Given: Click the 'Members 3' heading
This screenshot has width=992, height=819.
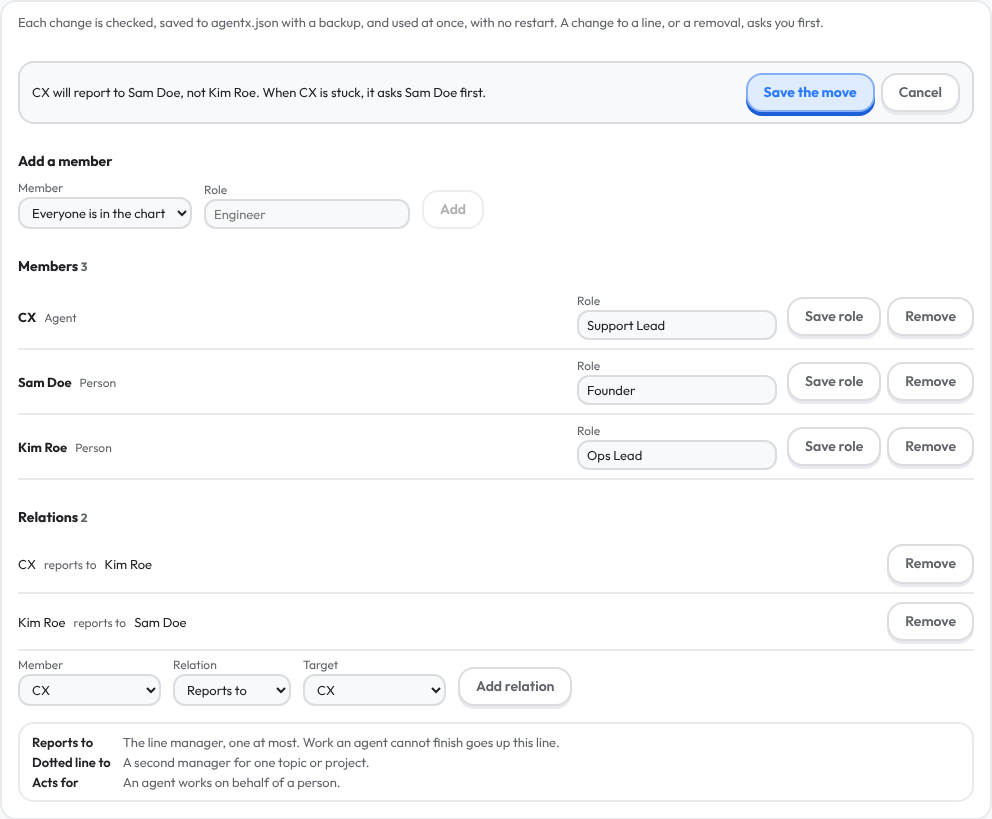Looking at the screenshot, I should [53, 266].
